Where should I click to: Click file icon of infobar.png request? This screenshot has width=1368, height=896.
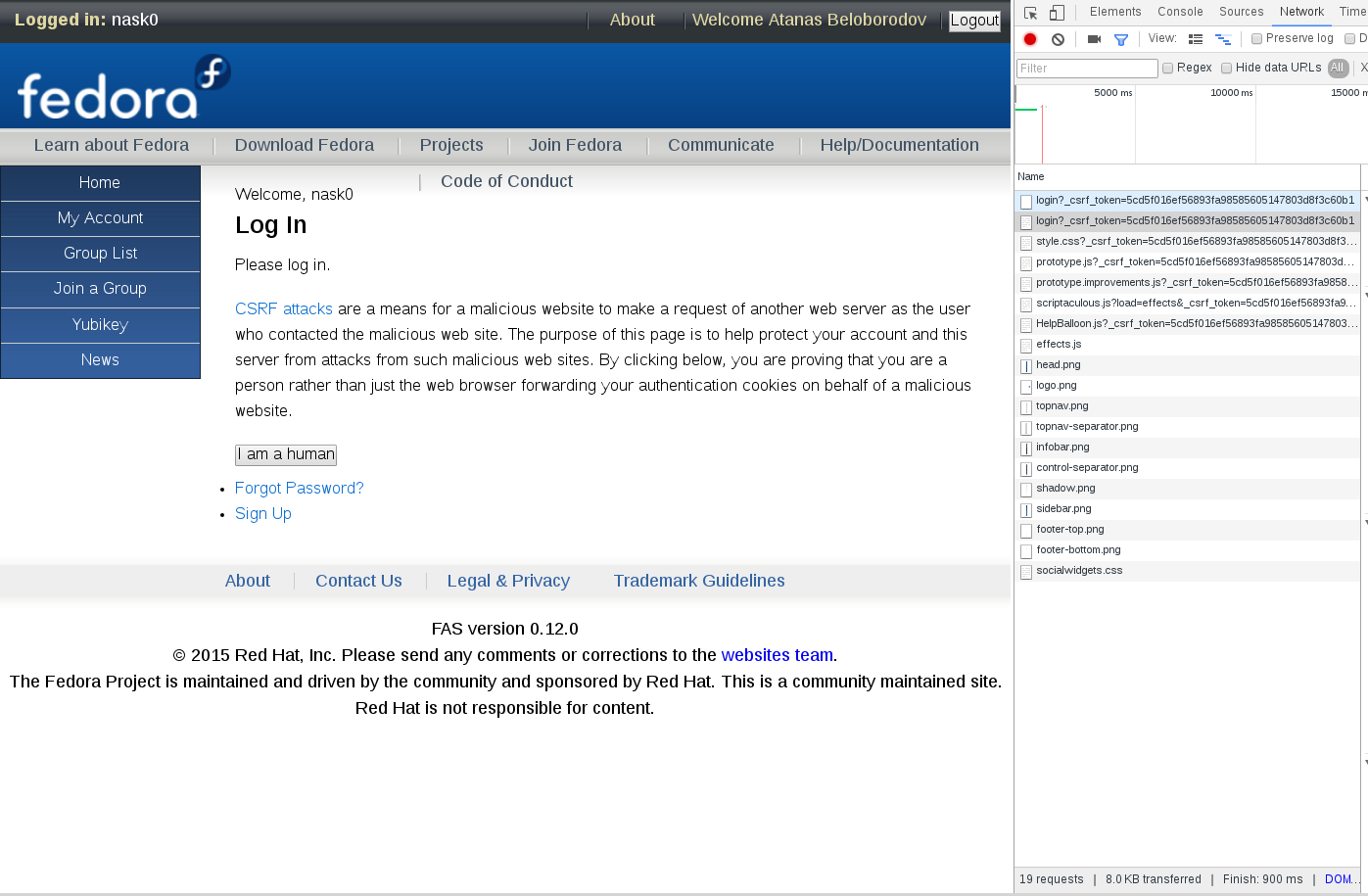(x=1026, y=448)
